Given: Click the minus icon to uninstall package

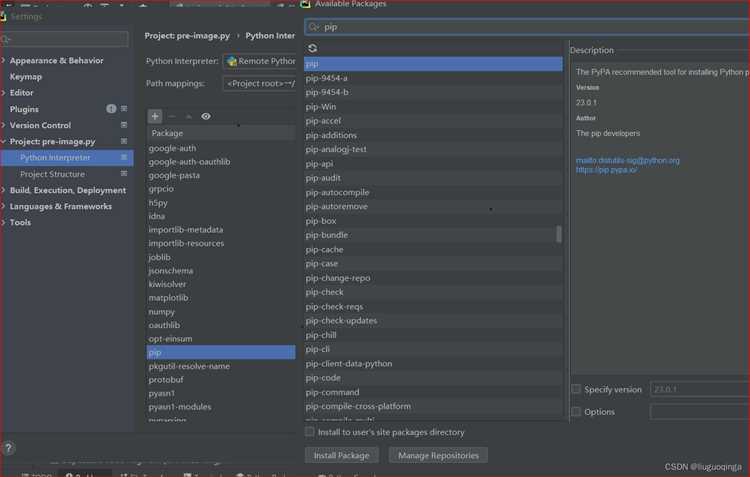Looking at the screenshot, I should pos(172,116).
